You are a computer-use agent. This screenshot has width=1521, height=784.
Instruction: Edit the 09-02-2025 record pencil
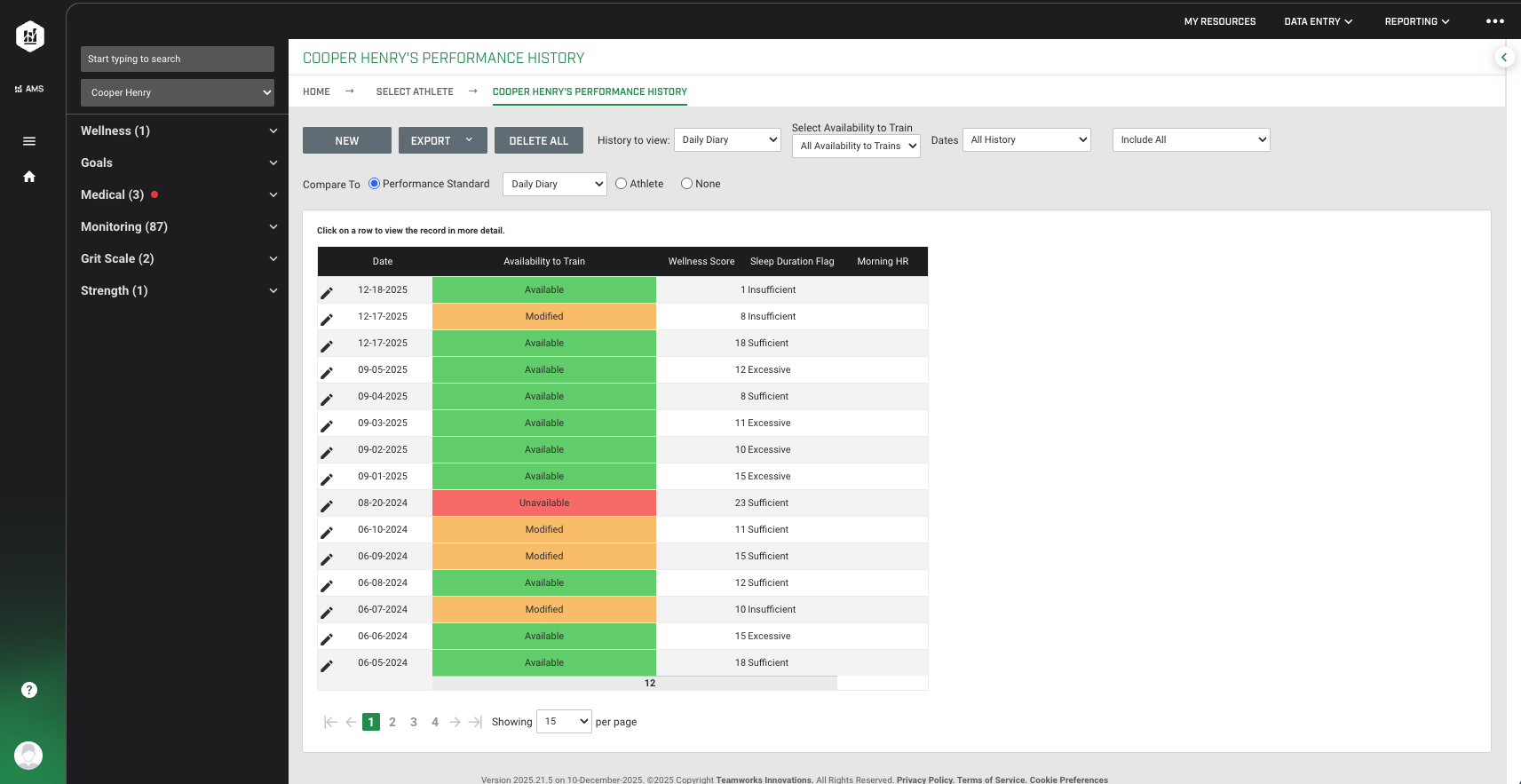coord(327,452)
